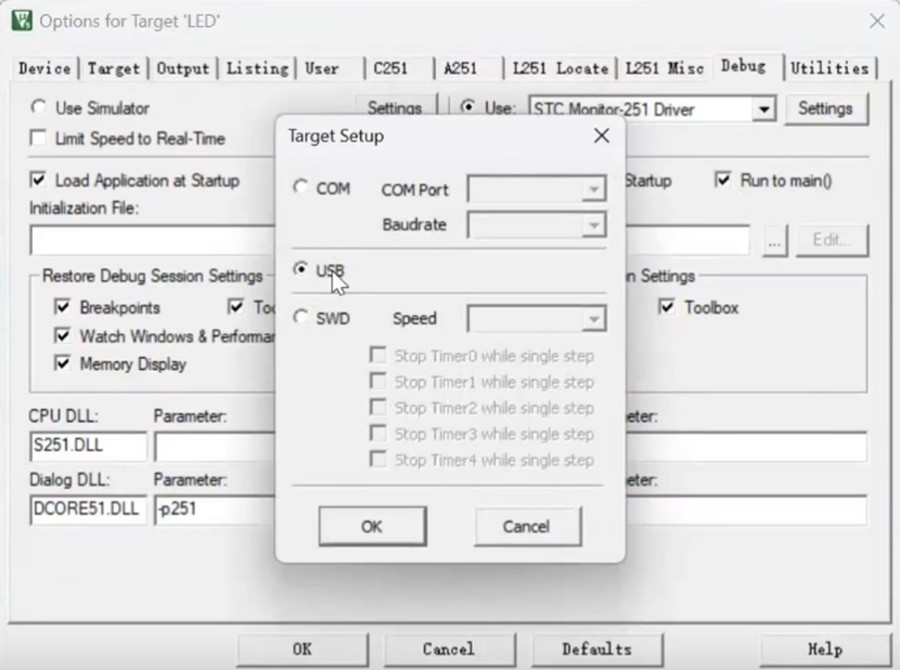The image size is (900, 670).
Task: Disable the Run to main() checkbox
Action: pyautogui.click(x=723, y=180)
